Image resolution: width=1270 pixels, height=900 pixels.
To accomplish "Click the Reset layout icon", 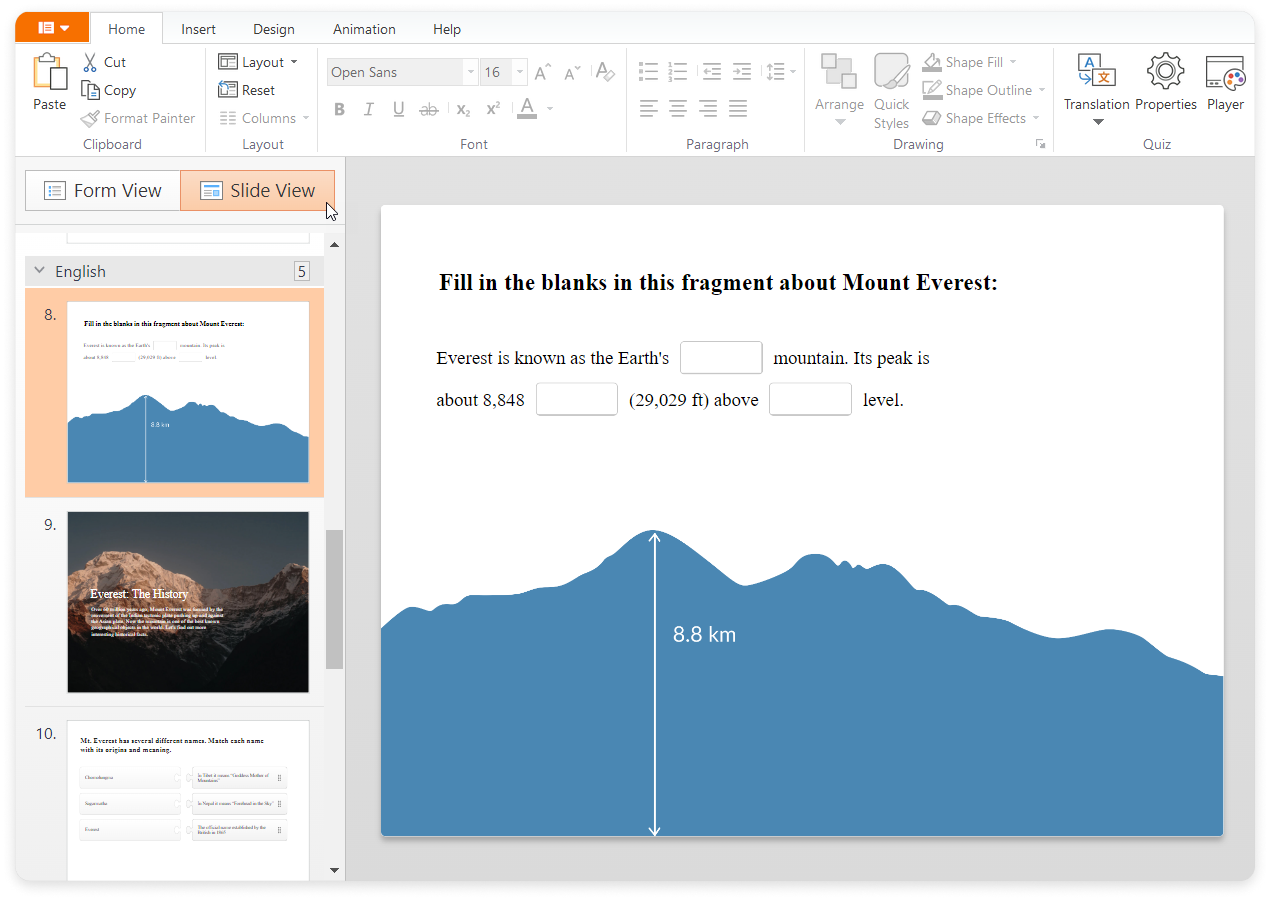I will 228,90.
